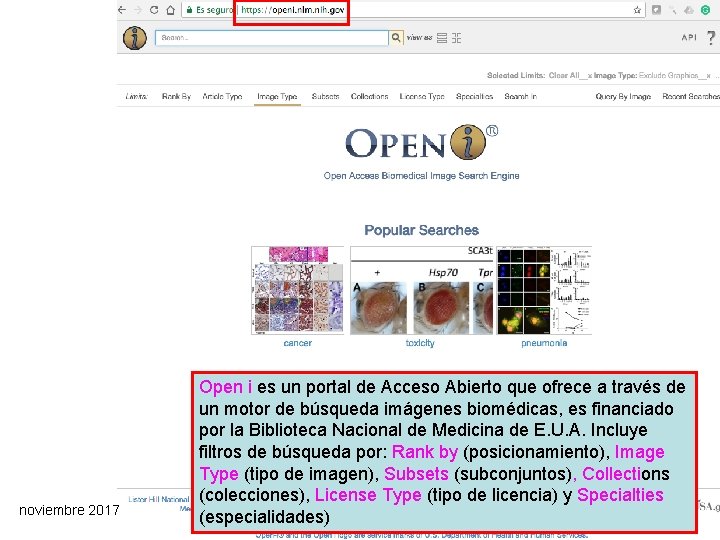Open the Search In filter

[x=520, y=96]
